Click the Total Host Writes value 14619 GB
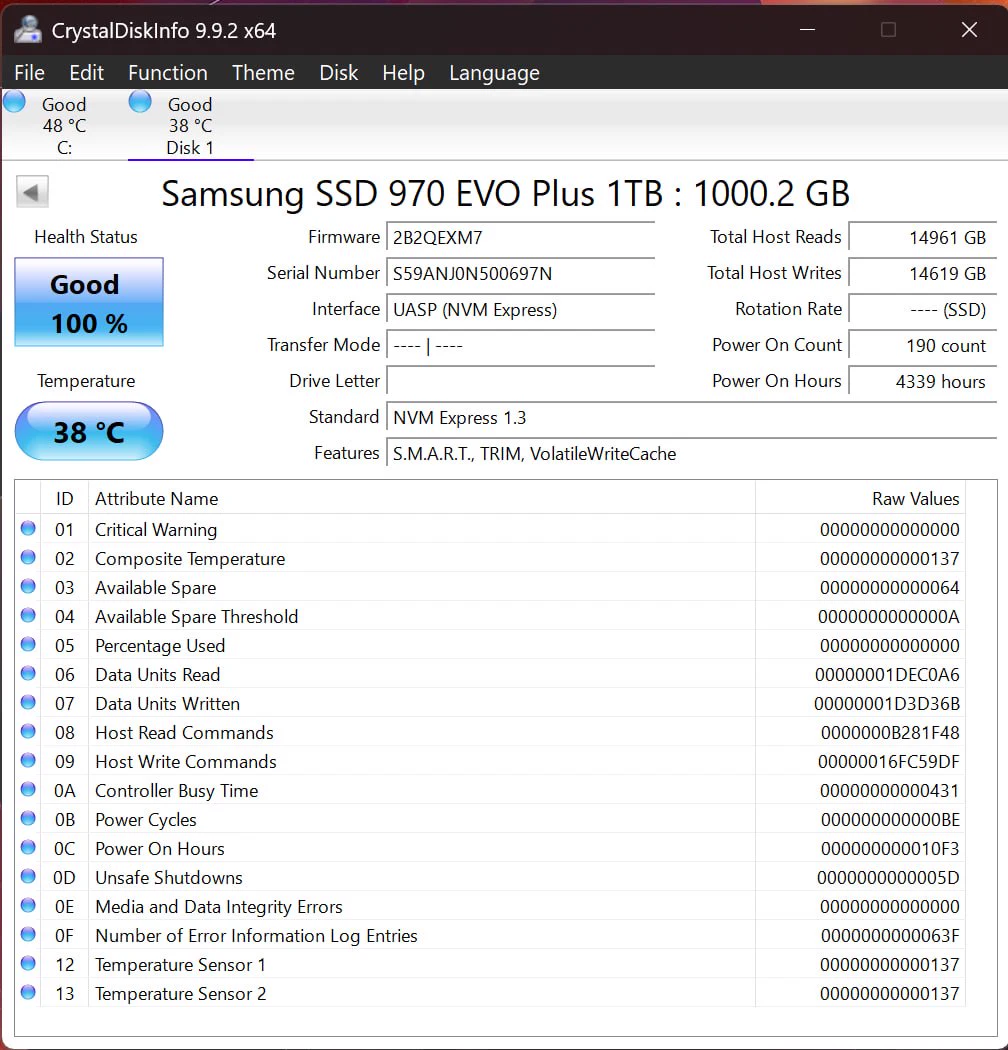The width and height of the screenshot is (1008, 1050). click(922, 274)
